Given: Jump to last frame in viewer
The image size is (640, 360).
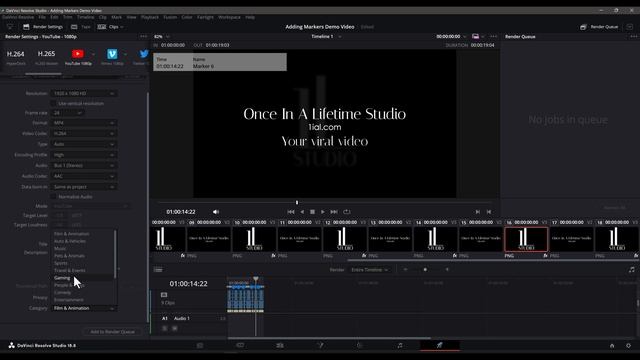Looking at the screenshot, I should click(334, 212).
